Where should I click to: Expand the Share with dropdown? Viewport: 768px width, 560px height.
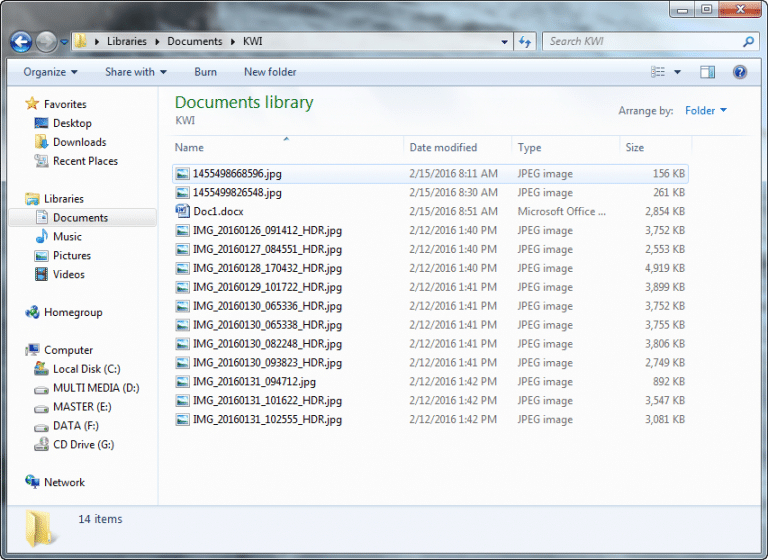coord(136,72)
